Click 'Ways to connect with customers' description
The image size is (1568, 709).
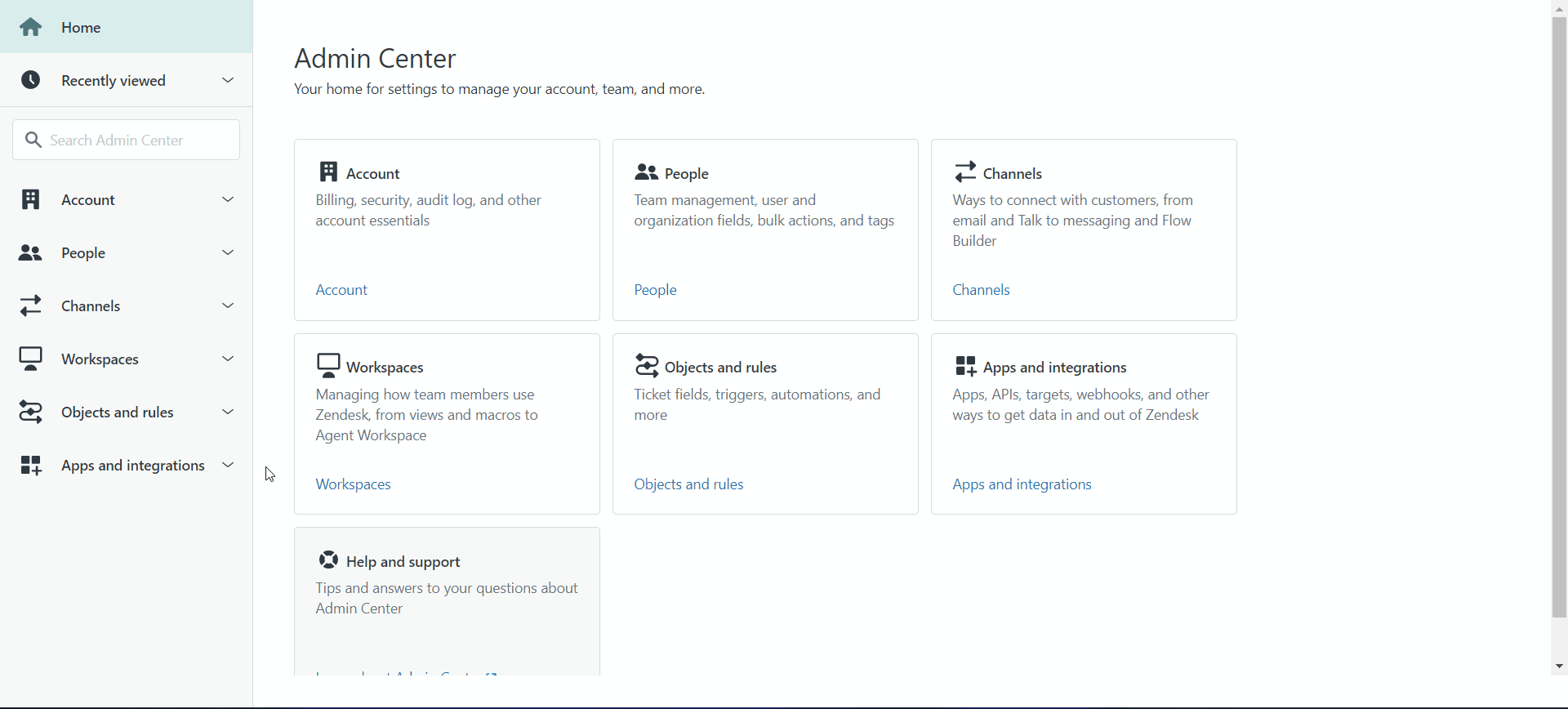click(x=1073, y=221)
